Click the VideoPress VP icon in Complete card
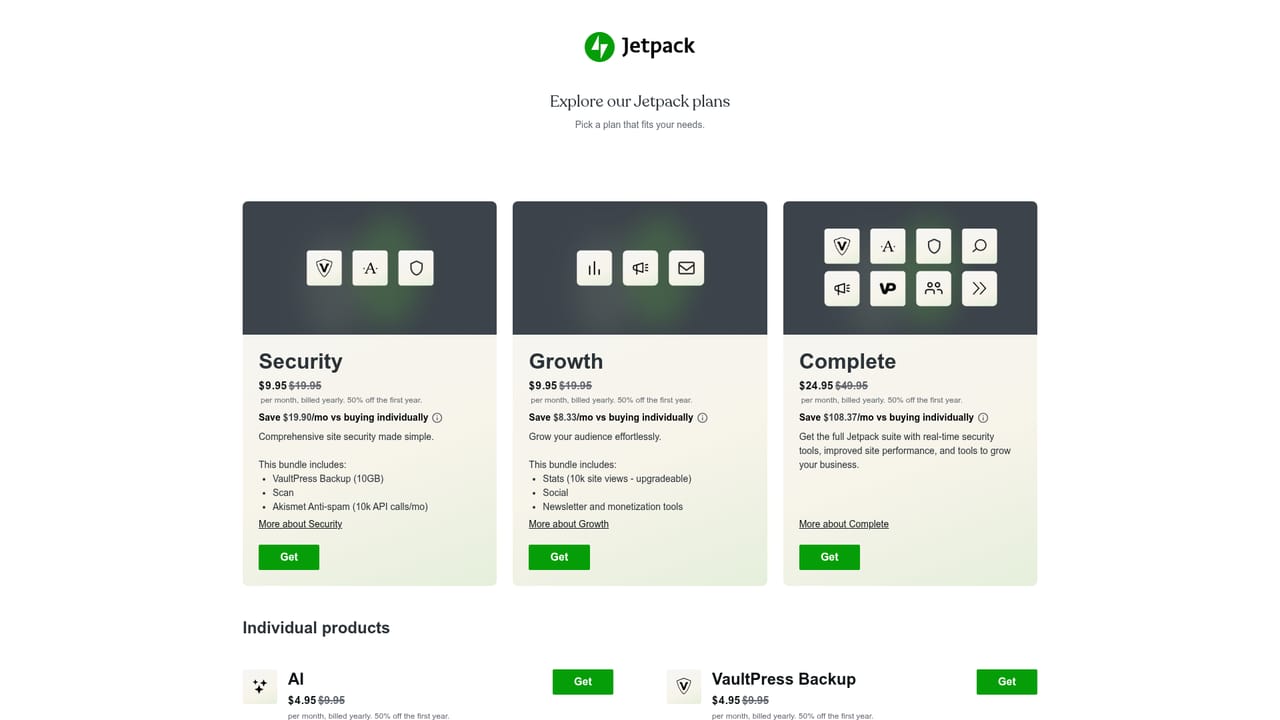 point(888,289)
